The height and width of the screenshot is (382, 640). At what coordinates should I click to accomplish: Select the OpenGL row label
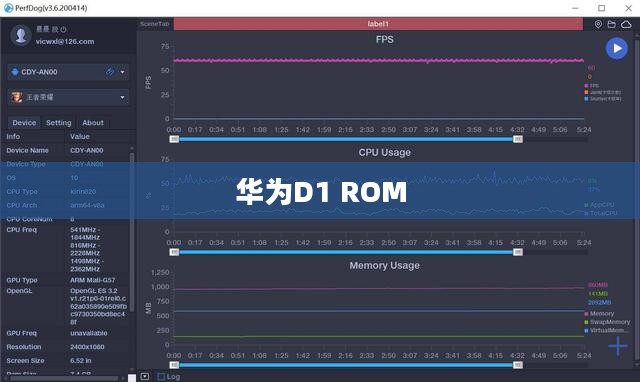click(19, 291)
